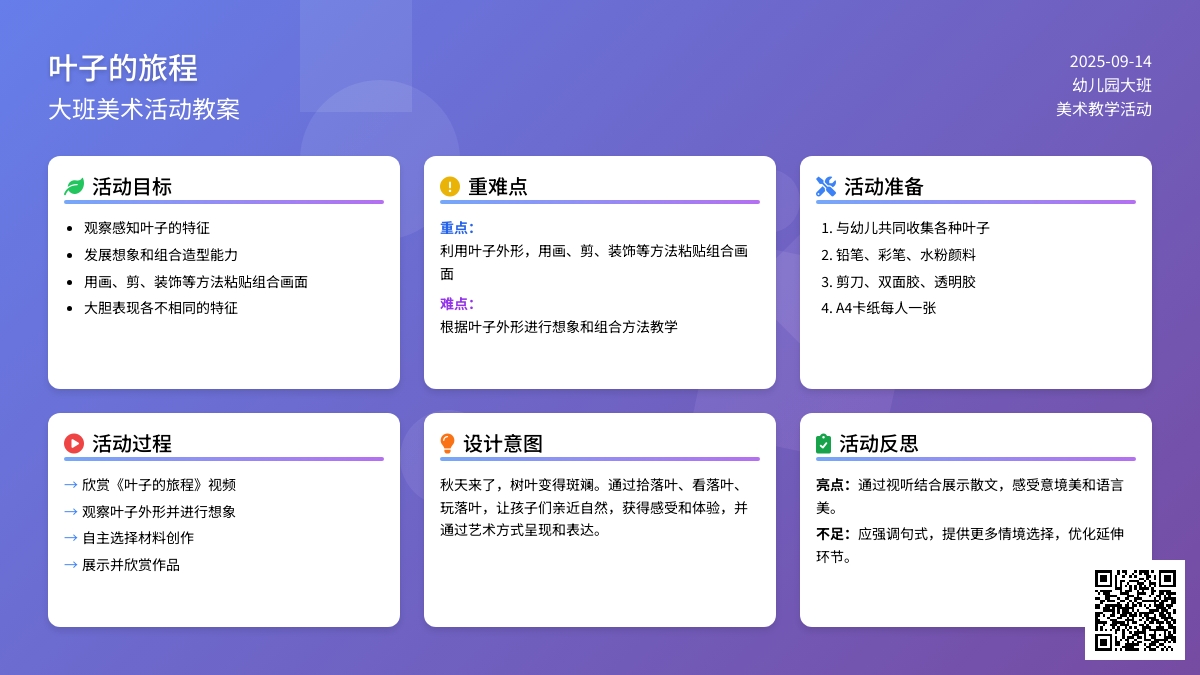1200x675 pixels.
Task: Click list item A4卡纸每人一张
Action: [x=886, y=308]
